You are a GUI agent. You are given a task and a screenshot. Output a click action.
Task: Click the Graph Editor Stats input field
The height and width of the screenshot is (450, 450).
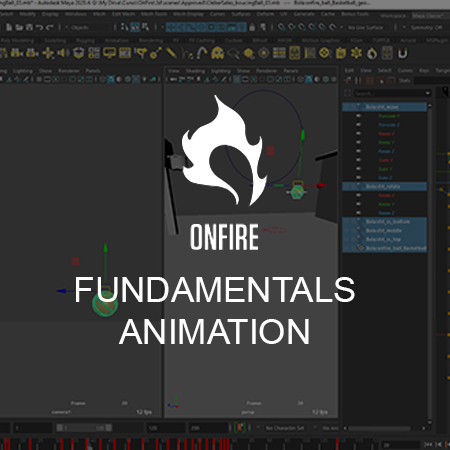click(431, 80)
